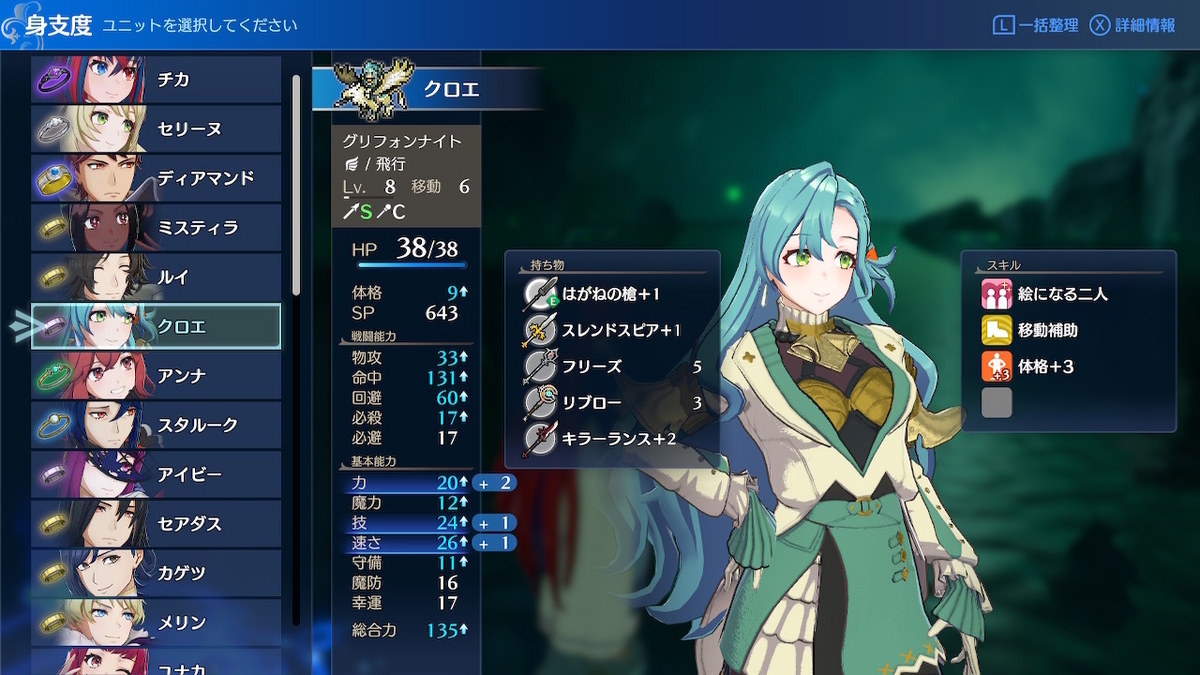Select the キラーランス+2 weapon icon
Screen dimensions: 1200x675
pyautogui.click(x=540, y=439)
